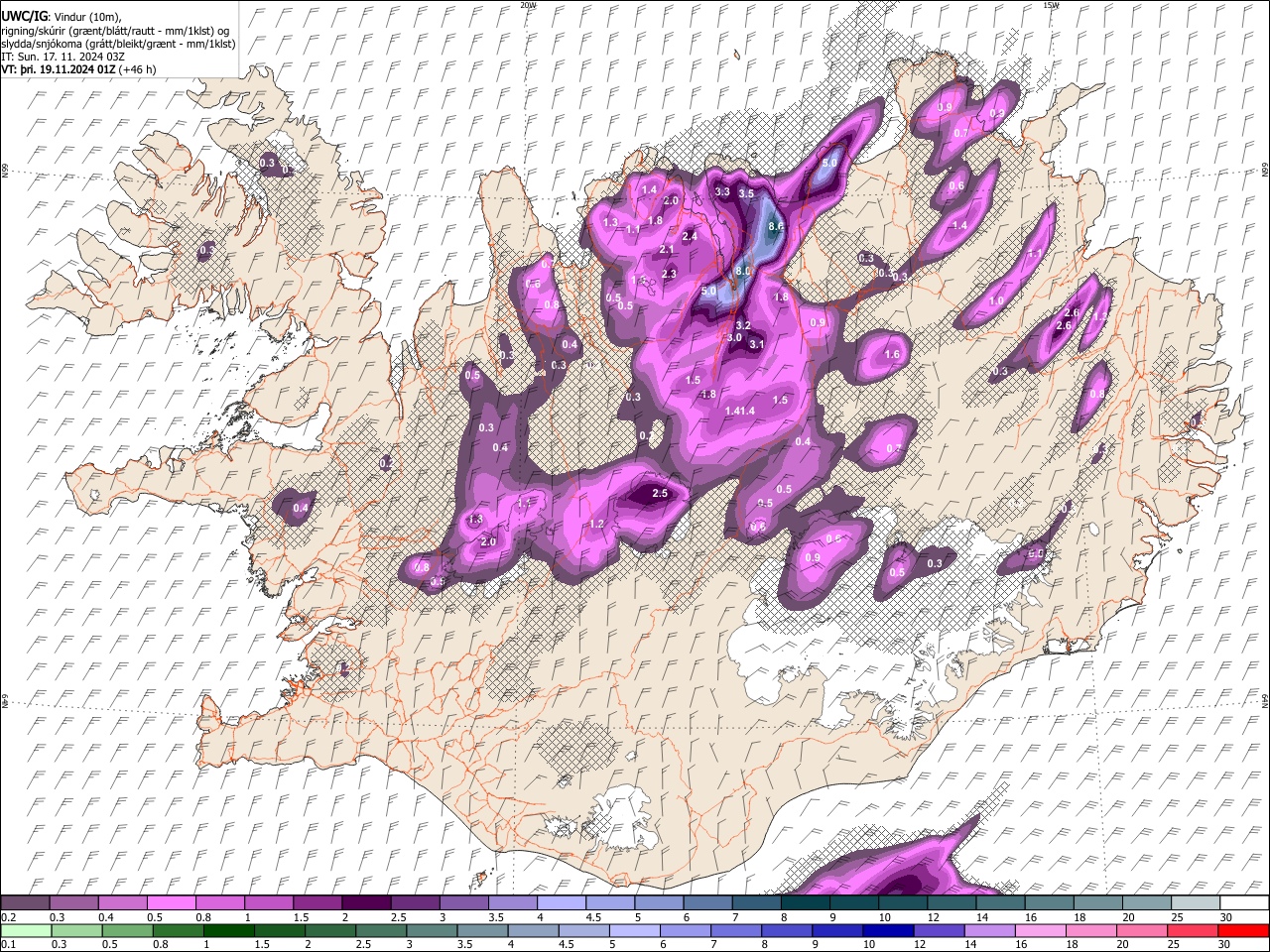Click the light pink 16–18 bottom legend swatch
The width and height of the screenshot is (1270, 952).
[1042, 930]
